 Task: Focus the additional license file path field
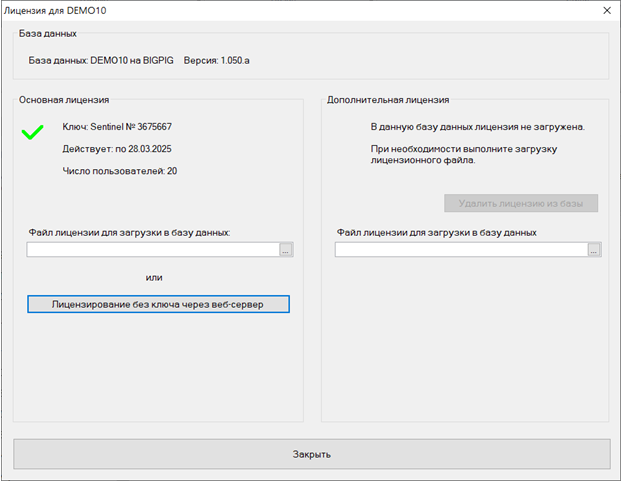click(x=462, y=250)
